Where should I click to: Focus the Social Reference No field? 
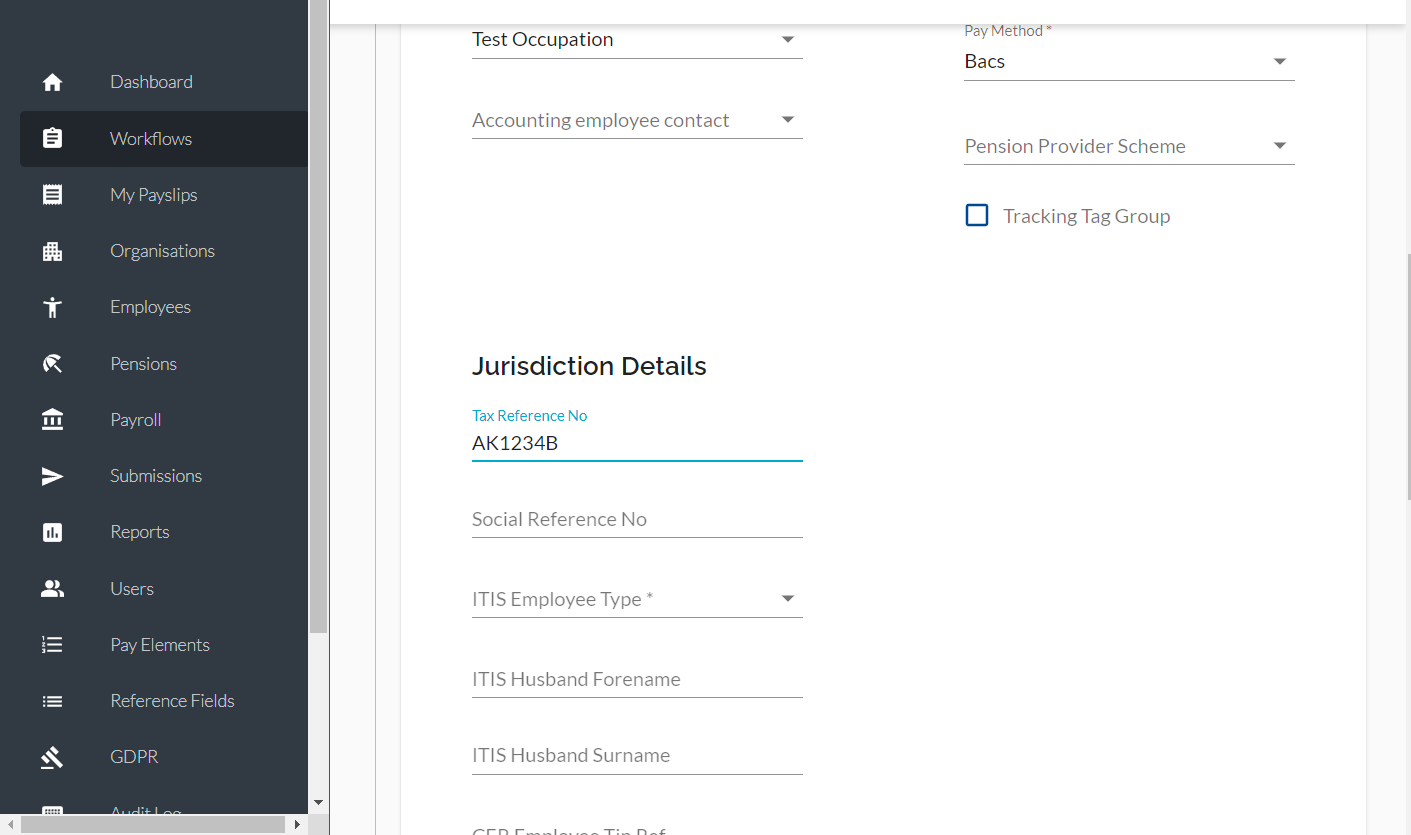coord(637,519)
